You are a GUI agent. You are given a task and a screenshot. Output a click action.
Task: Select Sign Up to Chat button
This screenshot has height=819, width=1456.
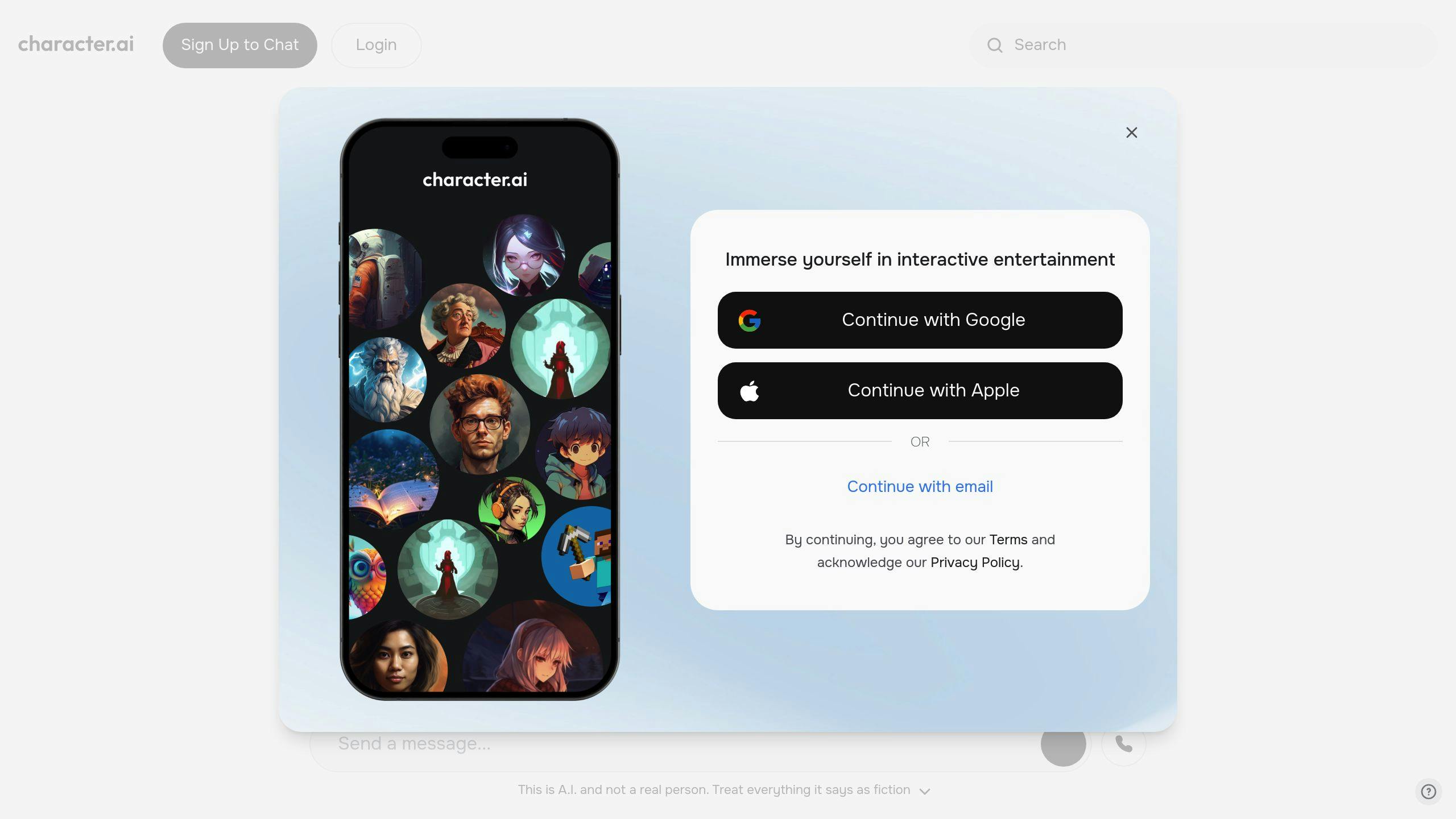click(x=239, y=45)
